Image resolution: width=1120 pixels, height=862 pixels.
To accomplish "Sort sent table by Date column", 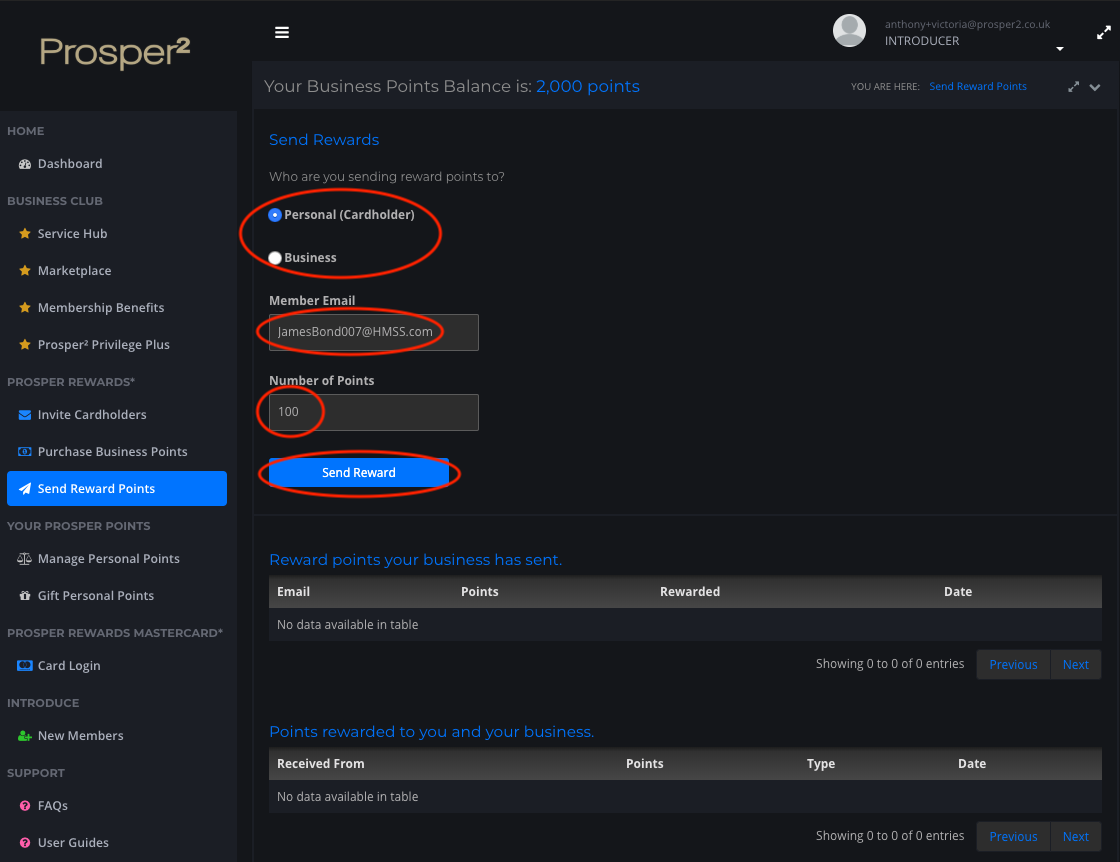I will pos(958,592).
